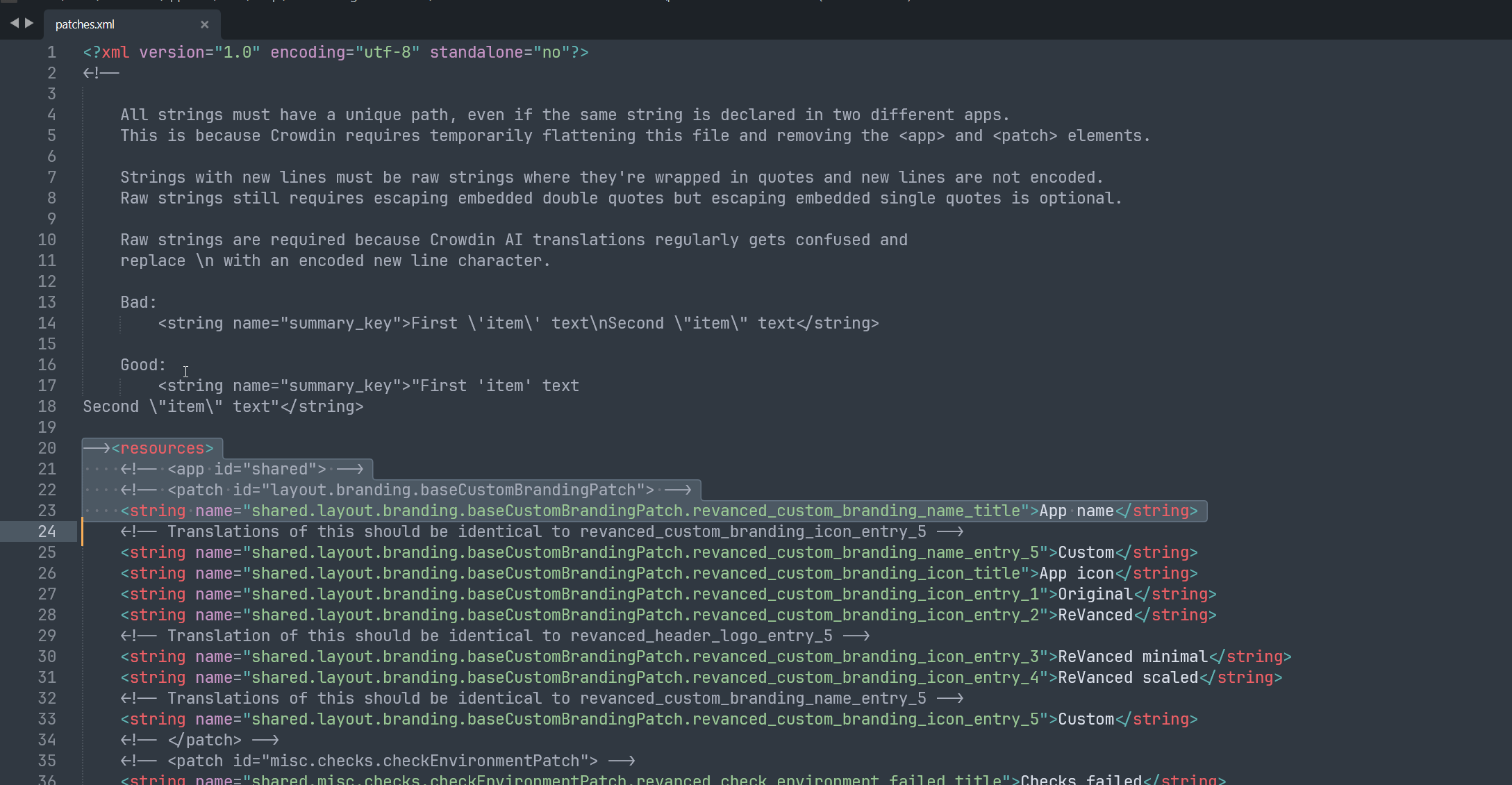This screenshot has height=785, width=1512.
Task: Click the resources opening tag
Action: coord(163,448)
